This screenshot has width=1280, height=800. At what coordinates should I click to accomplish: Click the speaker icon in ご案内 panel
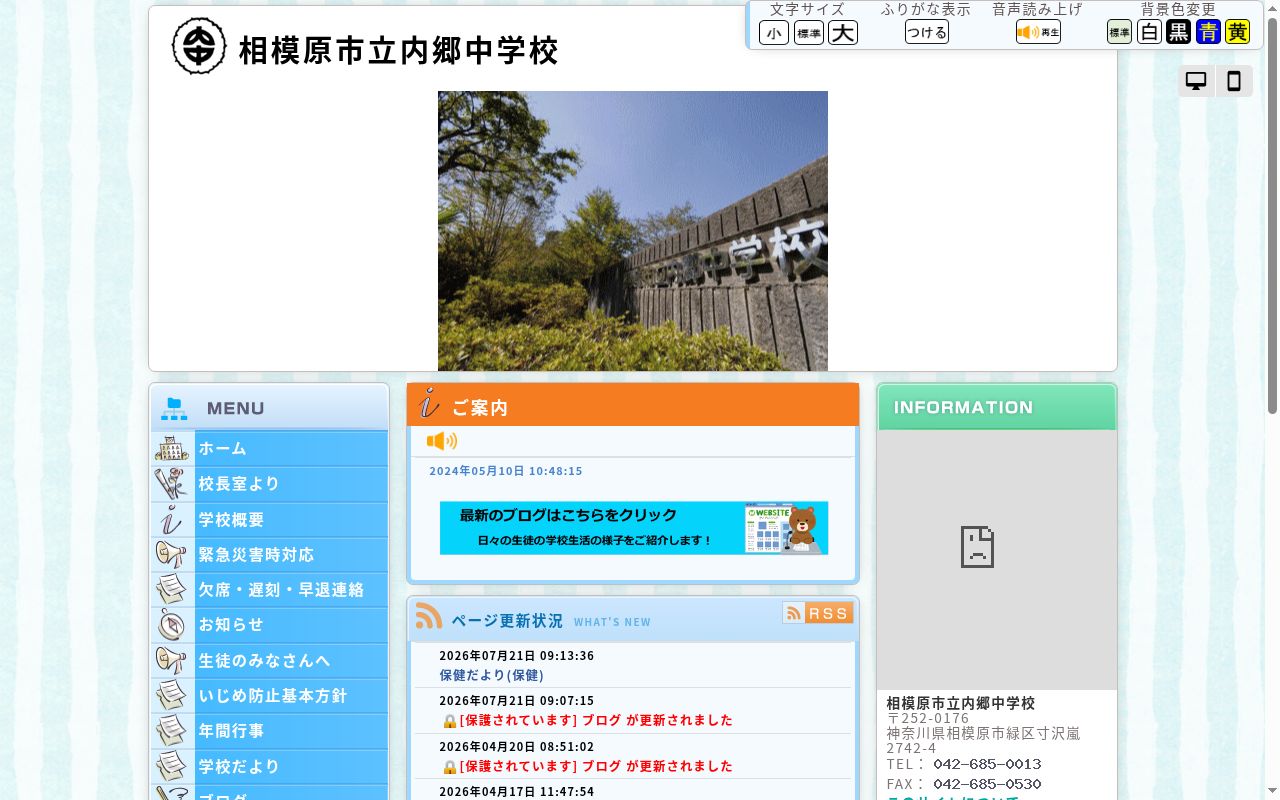[x=441, y=441]
